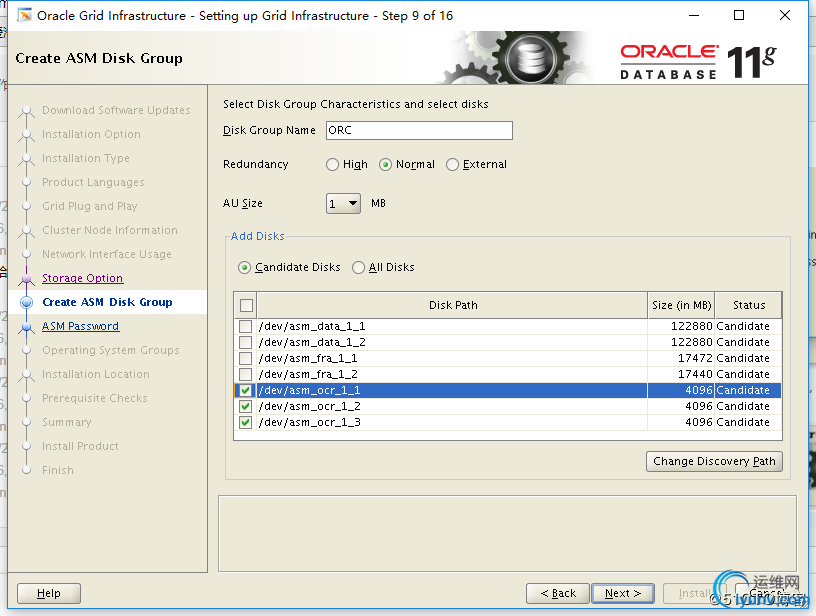The width and height of the screenshot is (816, 616).
Task: Go back with the Back button
Action: pyautogui.click(x=558, y=593)
